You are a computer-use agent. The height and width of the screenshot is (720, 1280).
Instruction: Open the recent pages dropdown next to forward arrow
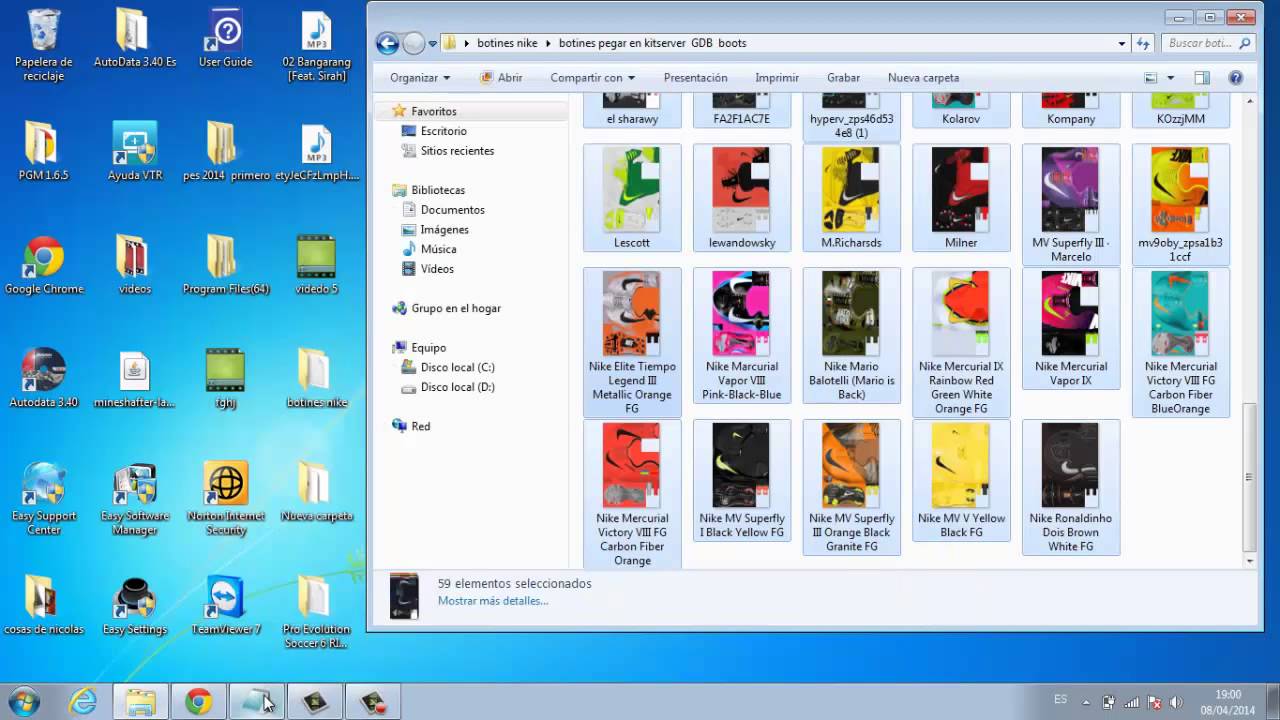tap(433, 44)
